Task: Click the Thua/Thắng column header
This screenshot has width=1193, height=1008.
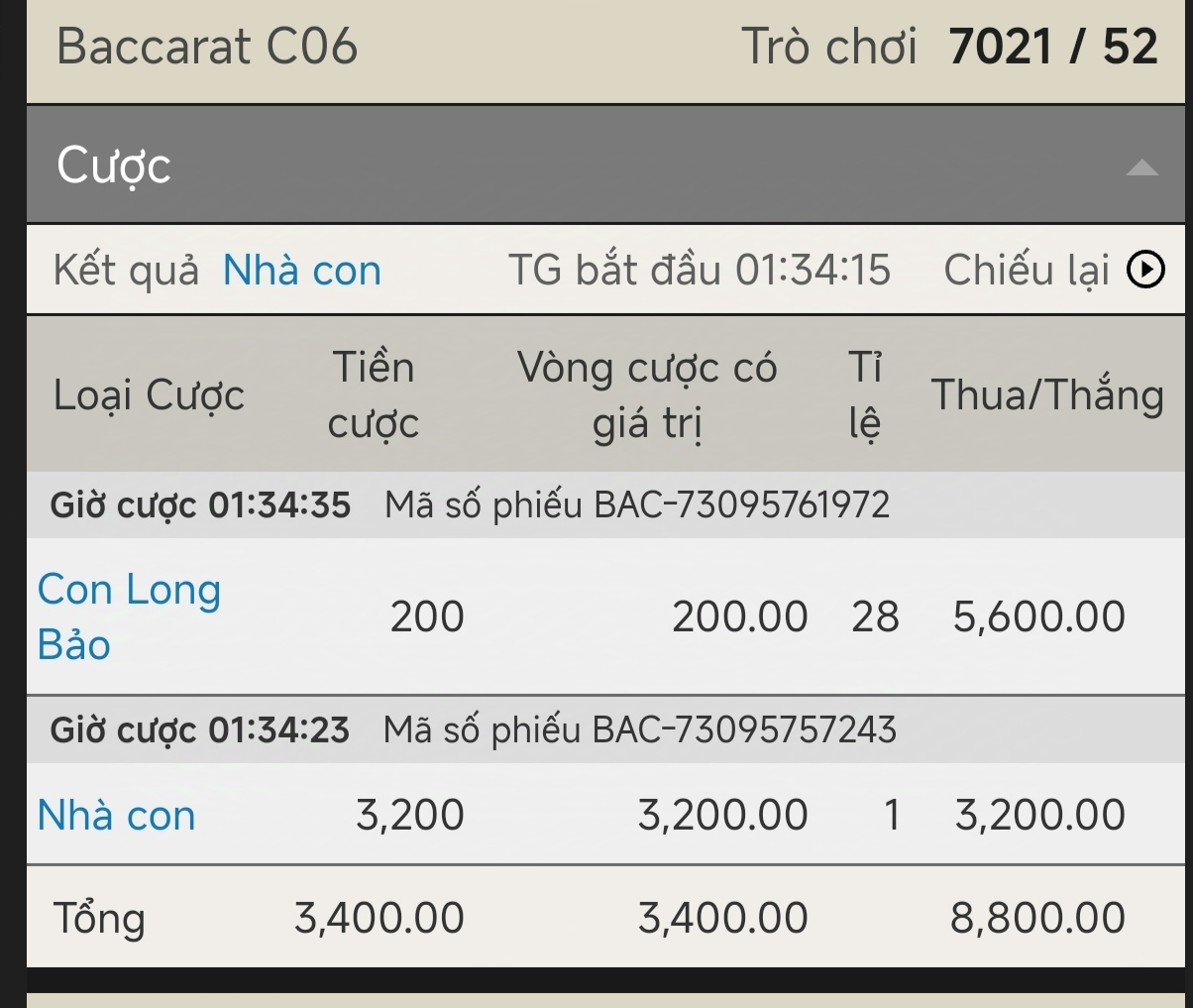Action: (x=1046, y=395)
